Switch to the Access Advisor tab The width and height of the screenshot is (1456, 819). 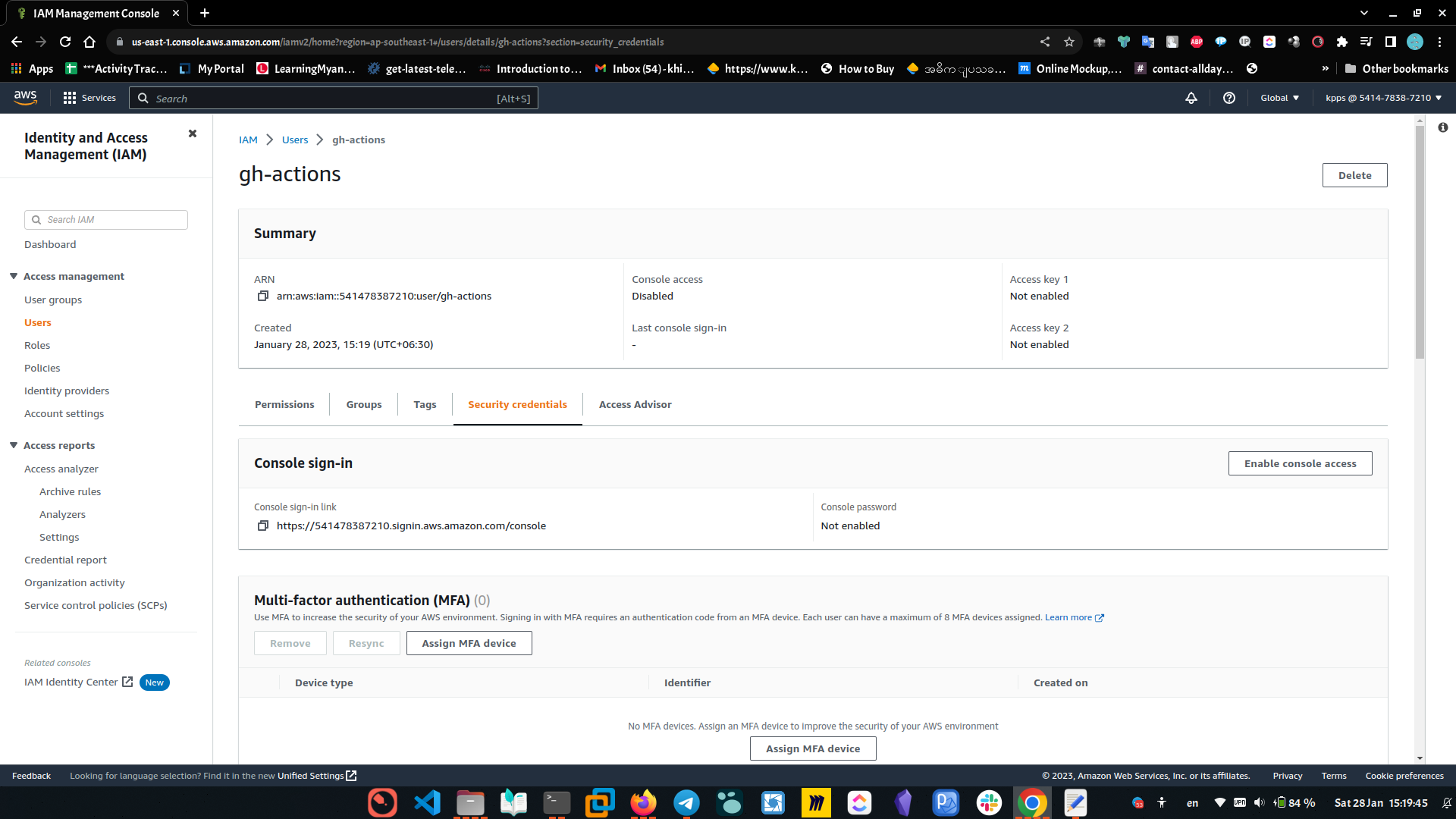[x=635, y=404]
